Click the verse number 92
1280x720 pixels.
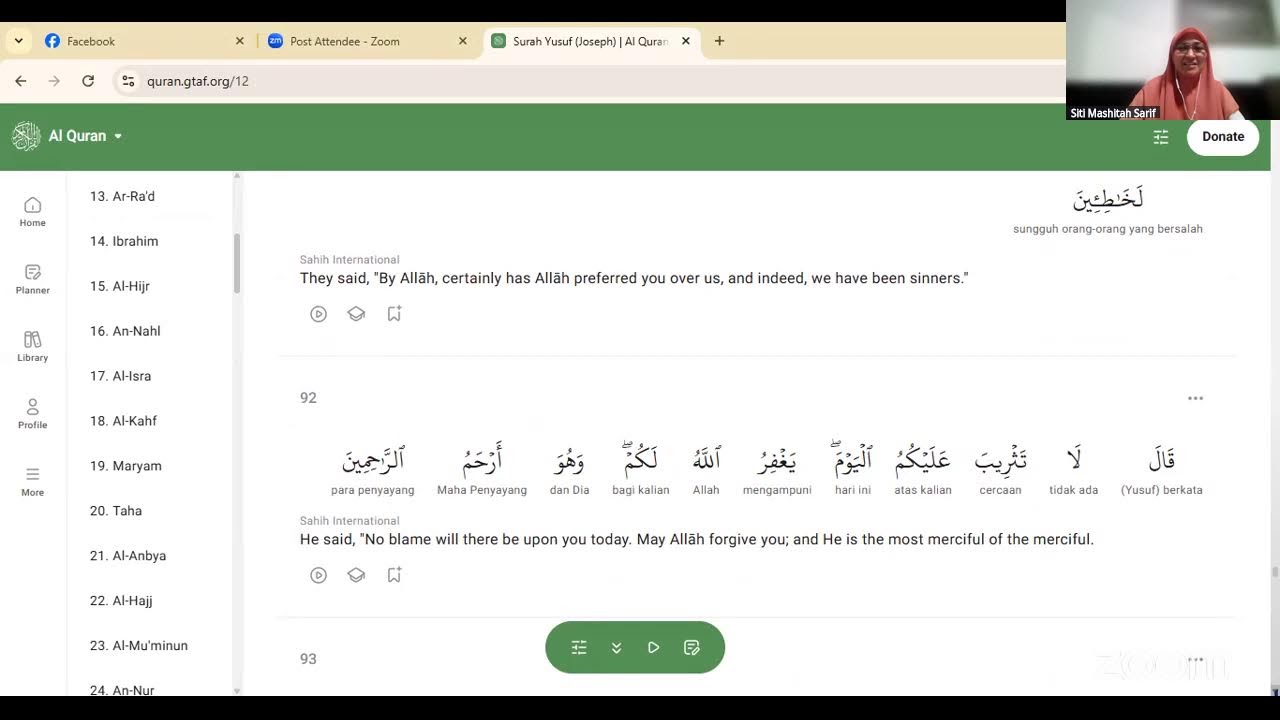click(x=308, y=398)
